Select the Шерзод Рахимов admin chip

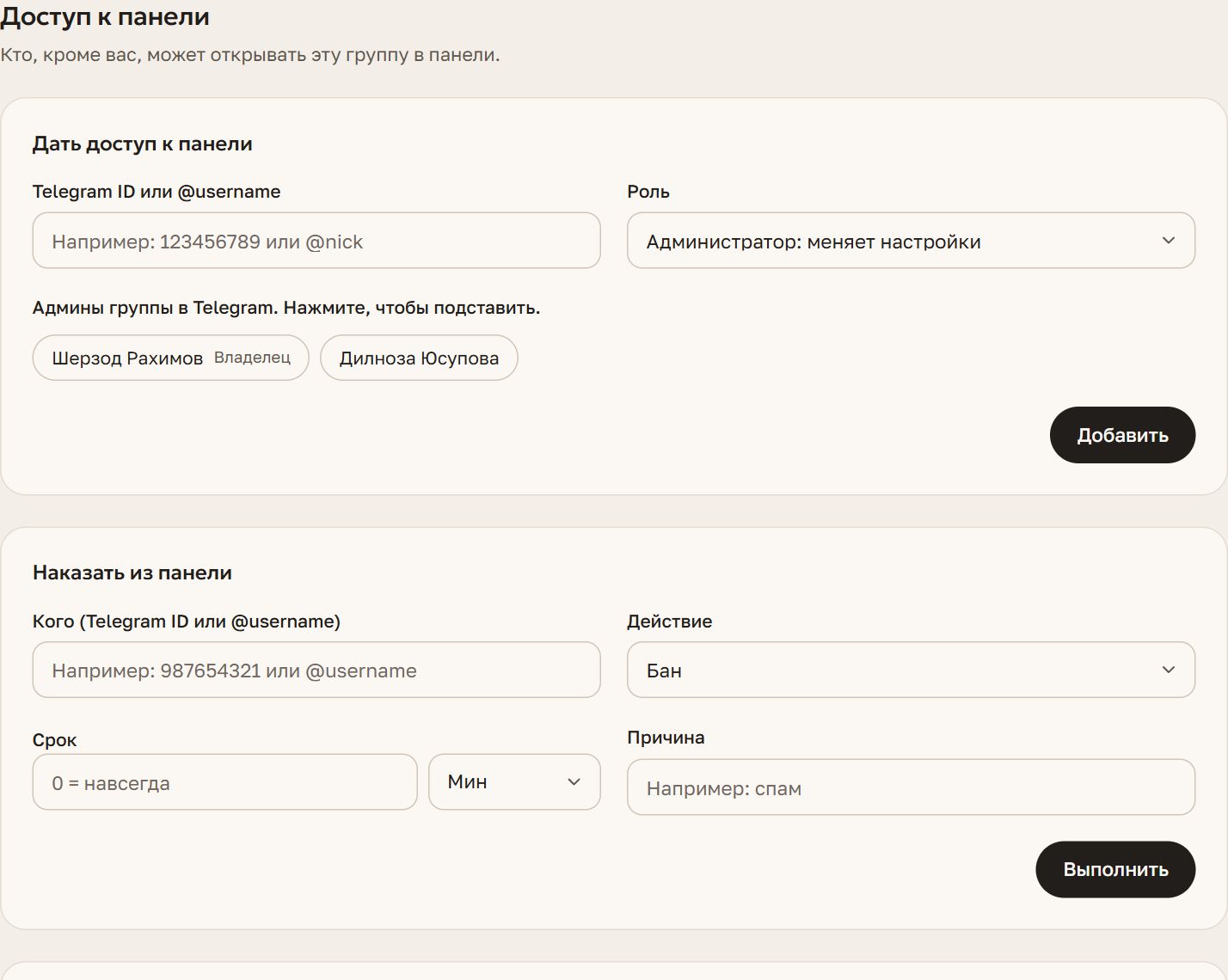point(170,358)
